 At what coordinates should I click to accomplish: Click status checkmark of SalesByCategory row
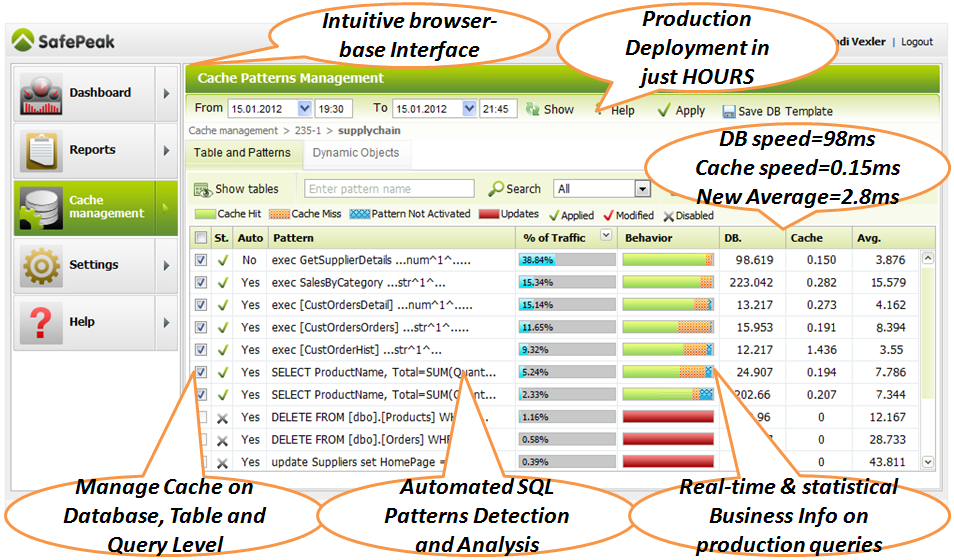click(x=223, y=283)
